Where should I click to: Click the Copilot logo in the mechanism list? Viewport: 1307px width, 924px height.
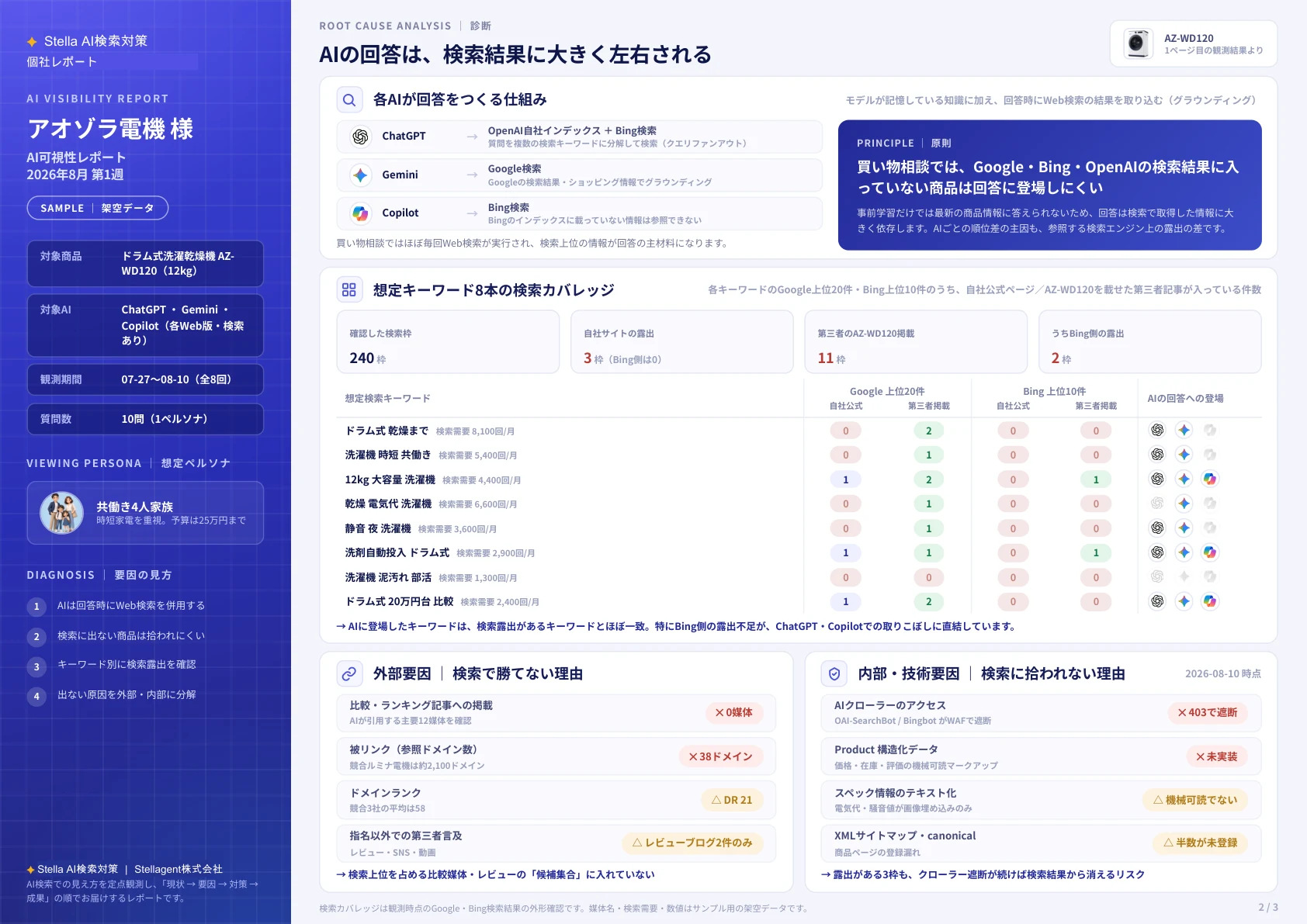tap(360, 213)
